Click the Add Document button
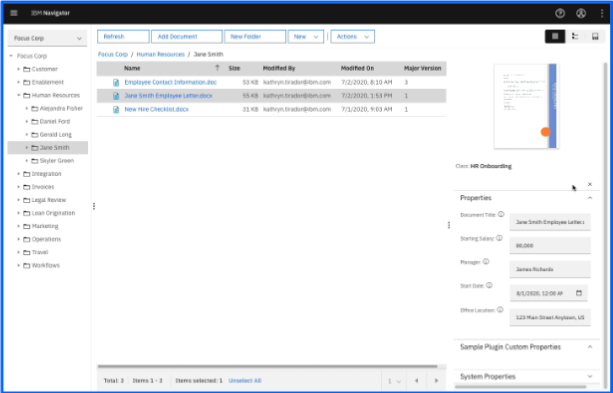This screenshot has height=393, width=613. click(x=187, y=36)
